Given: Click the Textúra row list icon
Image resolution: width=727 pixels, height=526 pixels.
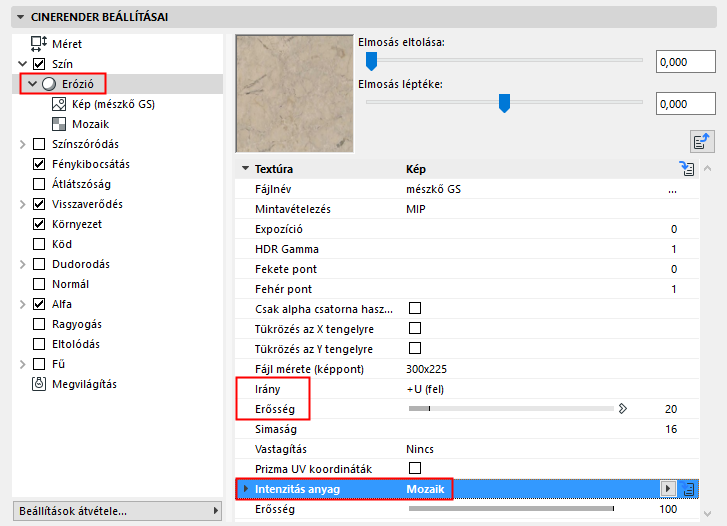Looking at the screenshot, I should click(687, 168).
